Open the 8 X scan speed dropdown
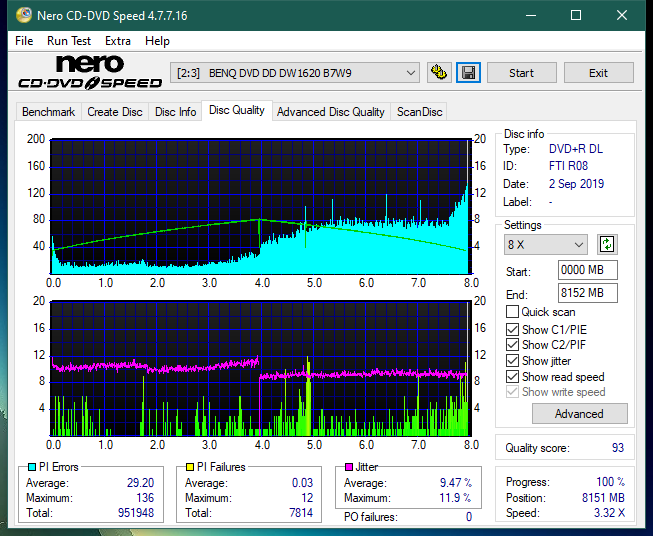653x536 pixels. click(x=546, y=244)
